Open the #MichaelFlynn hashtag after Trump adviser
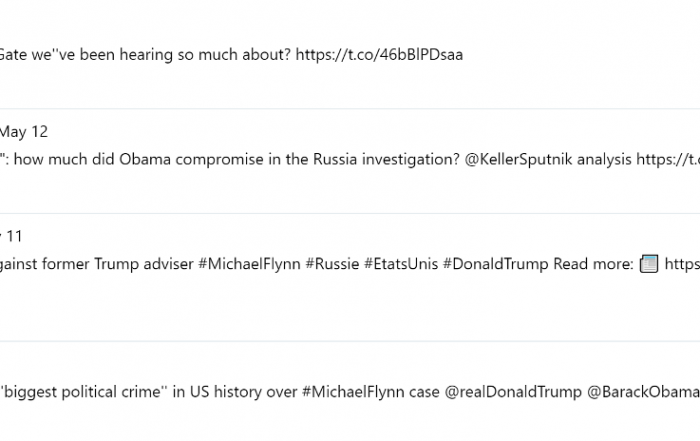Viewport: 700px width, 441px height. [x=249, y=264]
